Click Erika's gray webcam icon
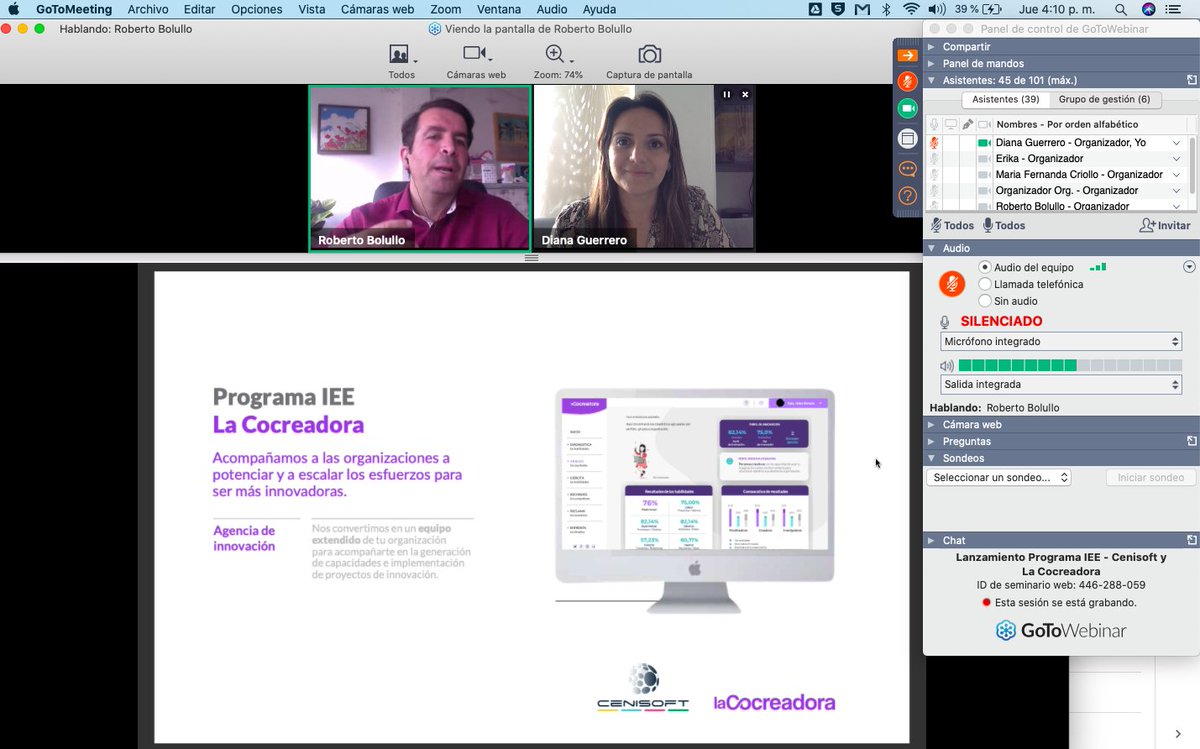1200x749 pixels. [983, 159]
